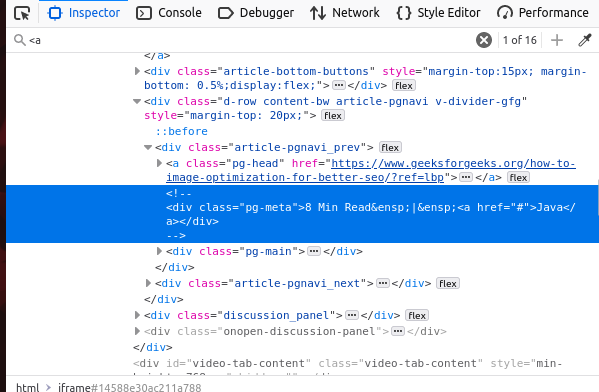
Task: Click the markup panel vertical scrollbar
Action: coord(598,197)
